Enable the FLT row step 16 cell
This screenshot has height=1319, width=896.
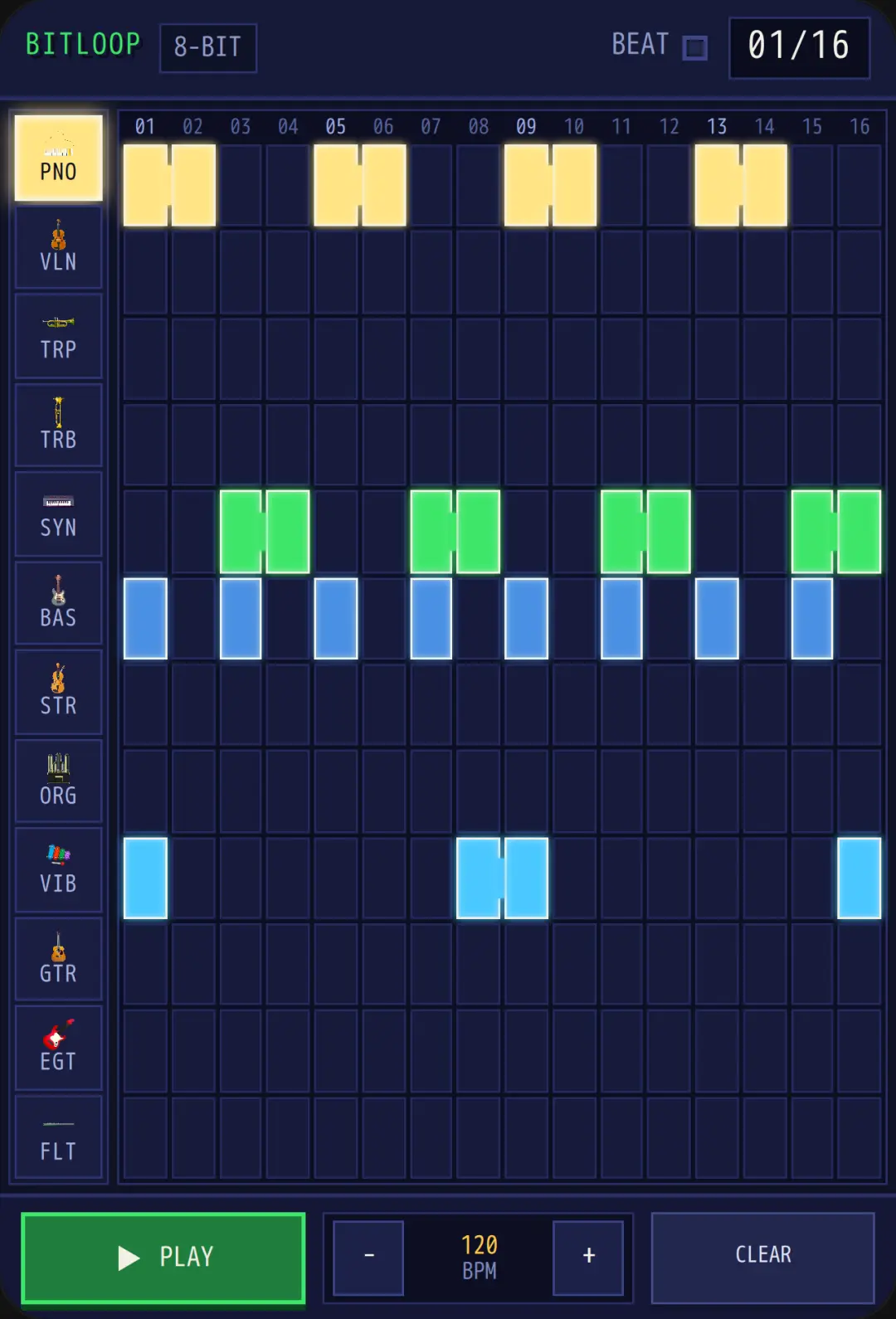click(x=859, y=1138)
